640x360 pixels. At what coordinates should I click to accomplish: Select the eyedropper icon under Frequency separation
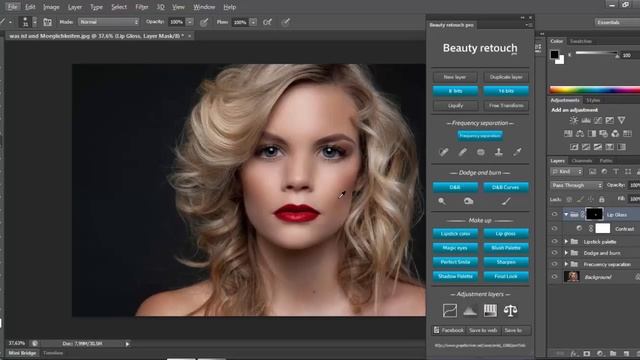coord(517,152)
